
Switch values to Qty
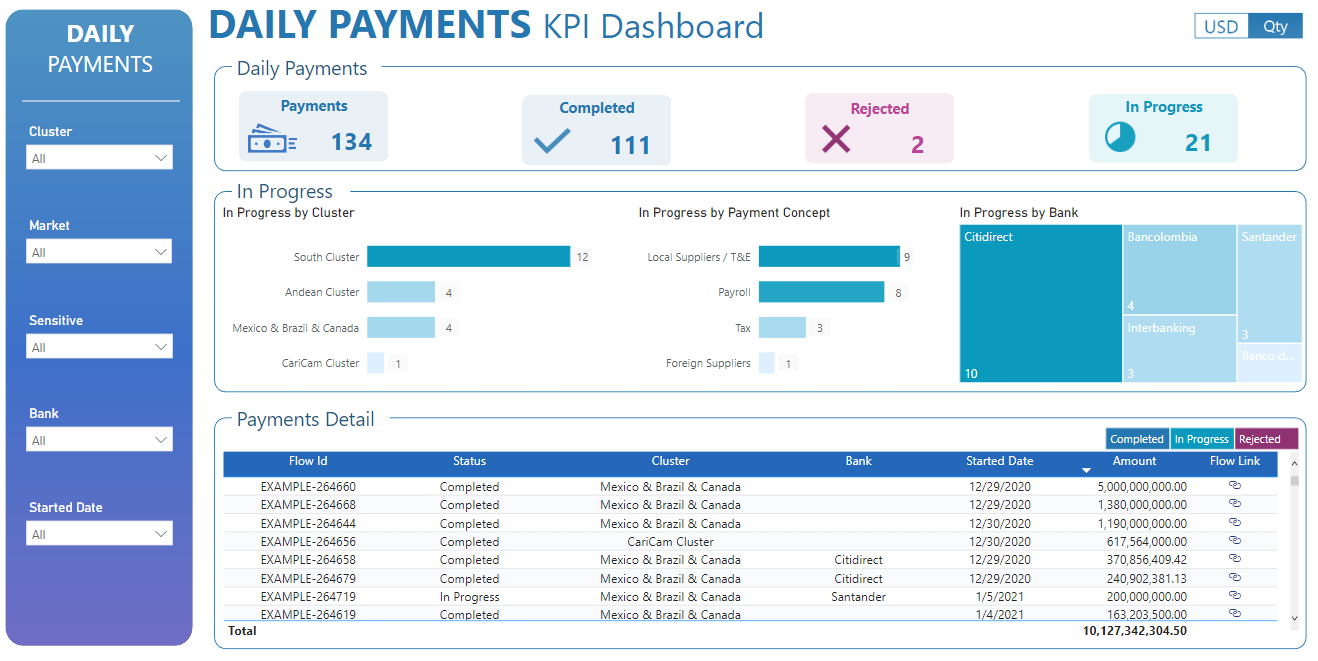[x=1275, y=27]
